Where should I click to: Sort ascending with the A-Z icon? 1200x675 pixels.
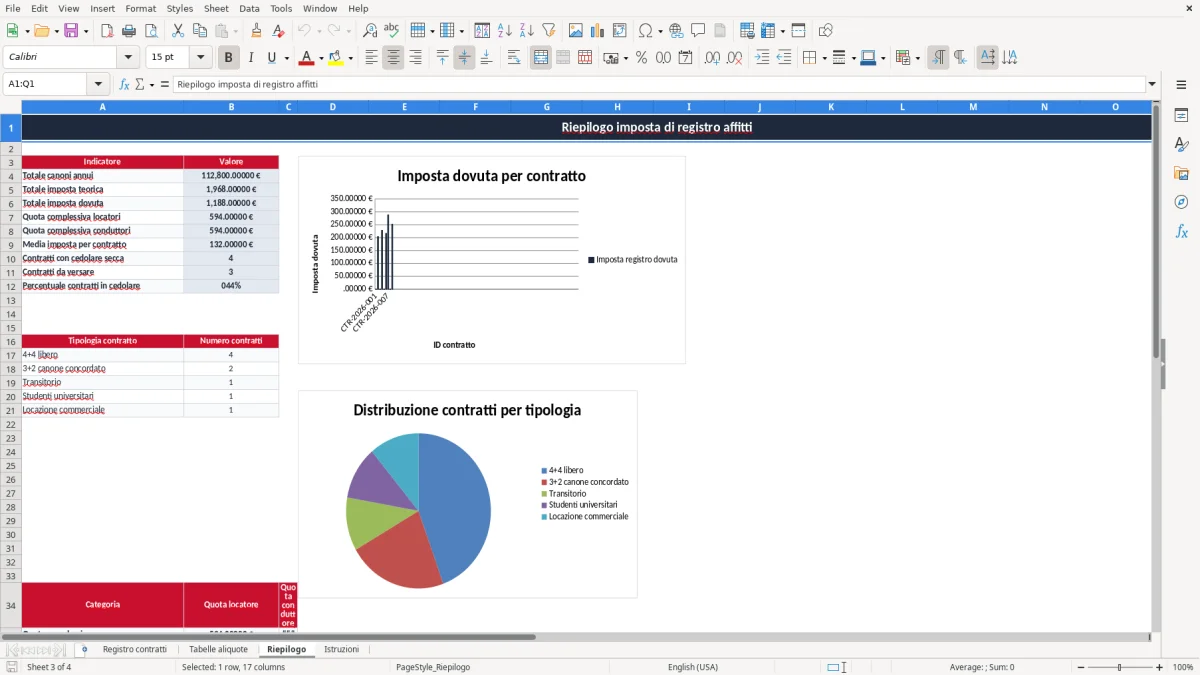(x=505, y=31)
